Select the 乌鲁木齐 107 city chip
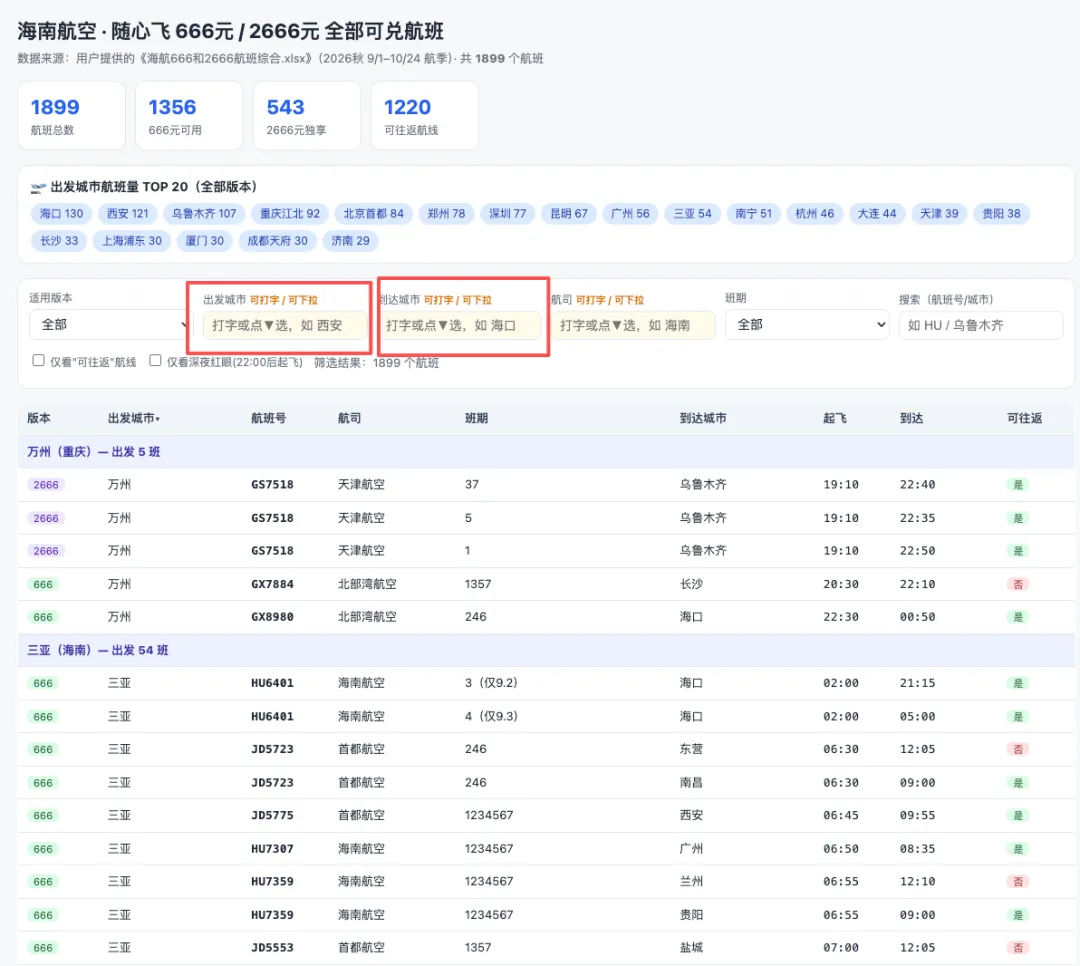 pyautogui.click(x=204, y=214)
